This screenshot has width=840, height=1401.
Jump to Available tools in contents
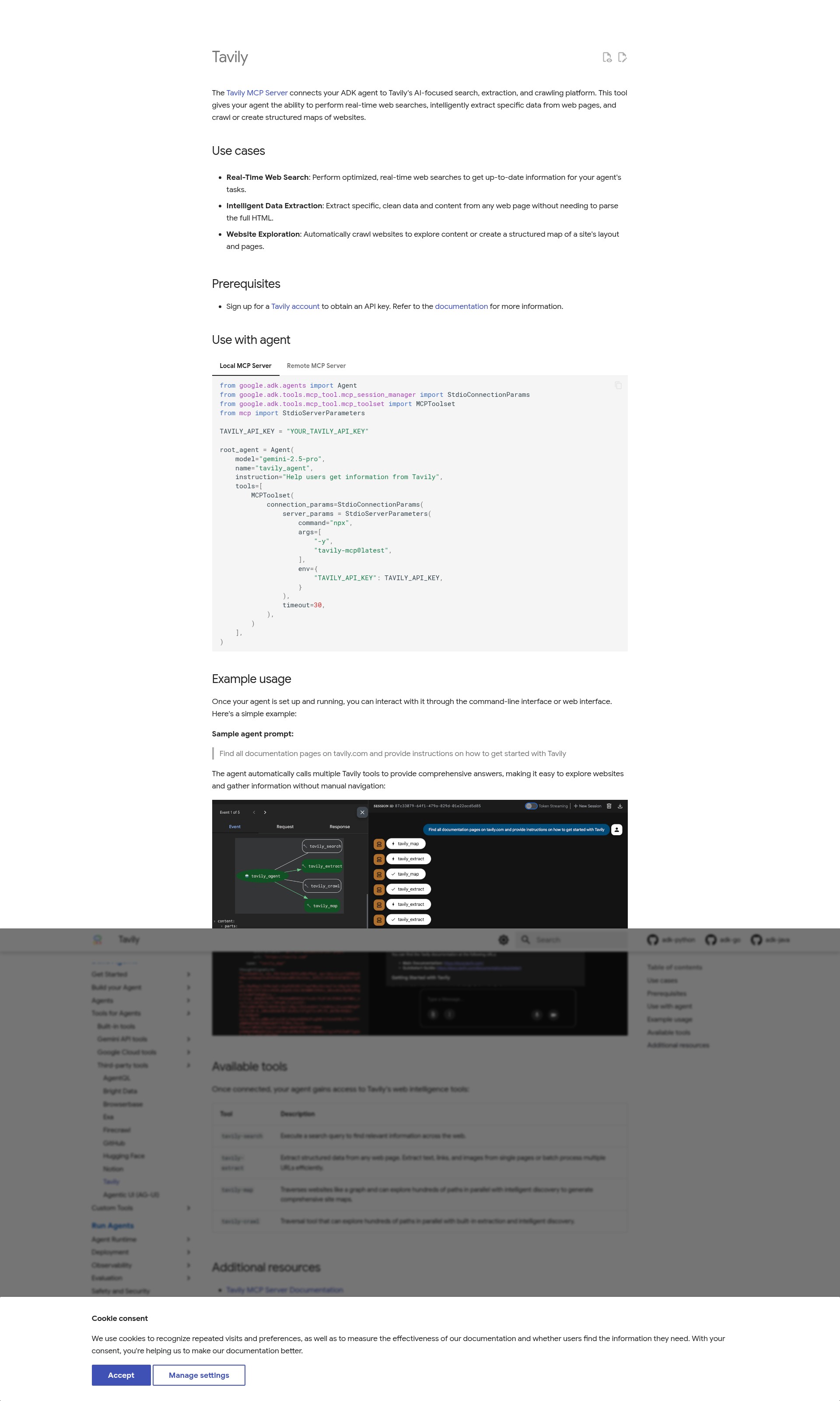pos(668,1032)
